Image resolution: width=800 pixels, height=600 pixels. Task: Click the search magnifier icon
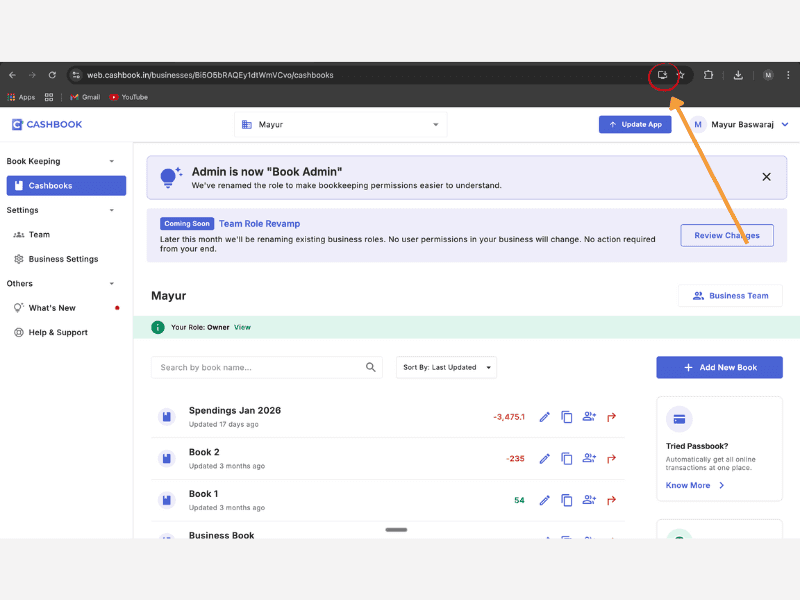coord(371,367)
